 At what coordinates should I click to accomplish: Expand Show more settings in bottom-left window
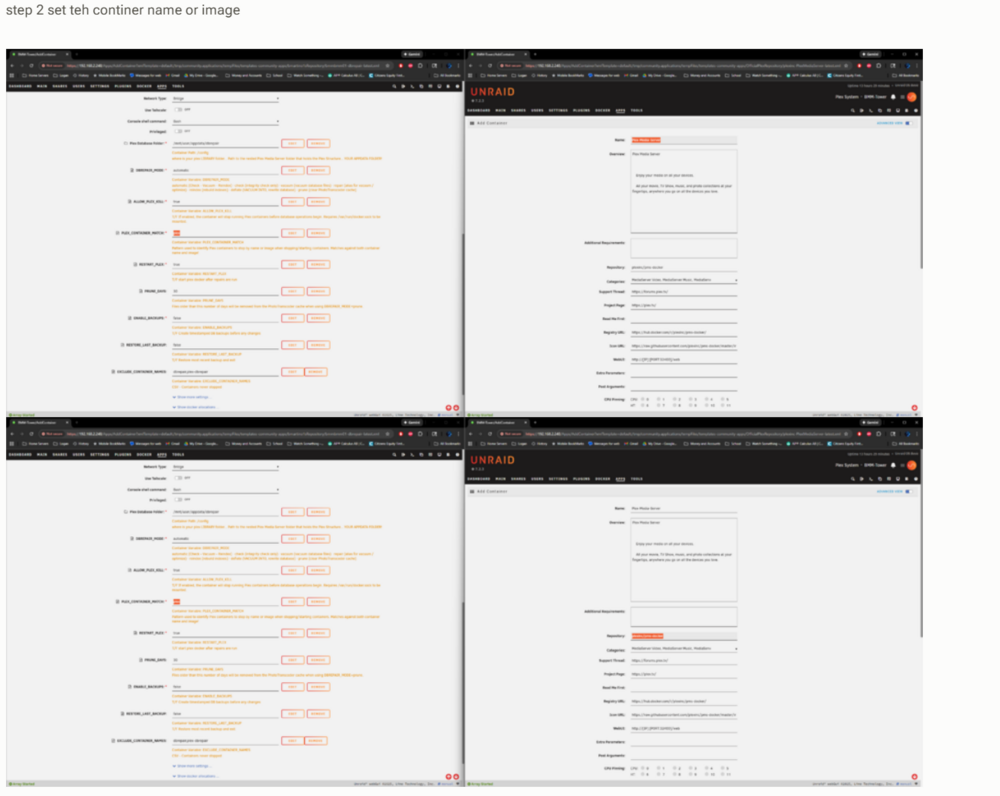click(191, 766)
